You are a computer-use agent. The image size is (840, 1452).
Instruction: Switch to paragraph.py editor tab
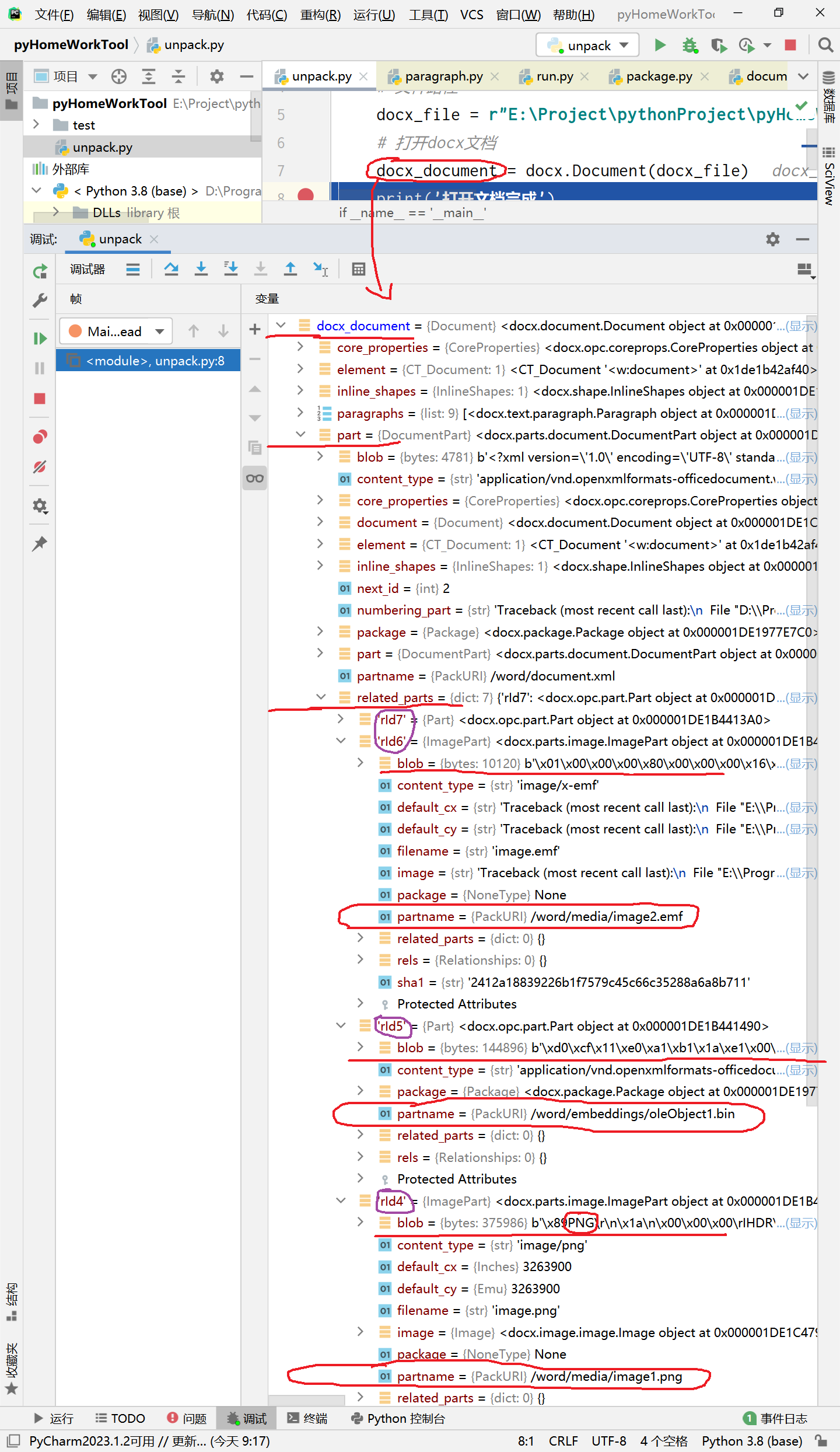443,76
